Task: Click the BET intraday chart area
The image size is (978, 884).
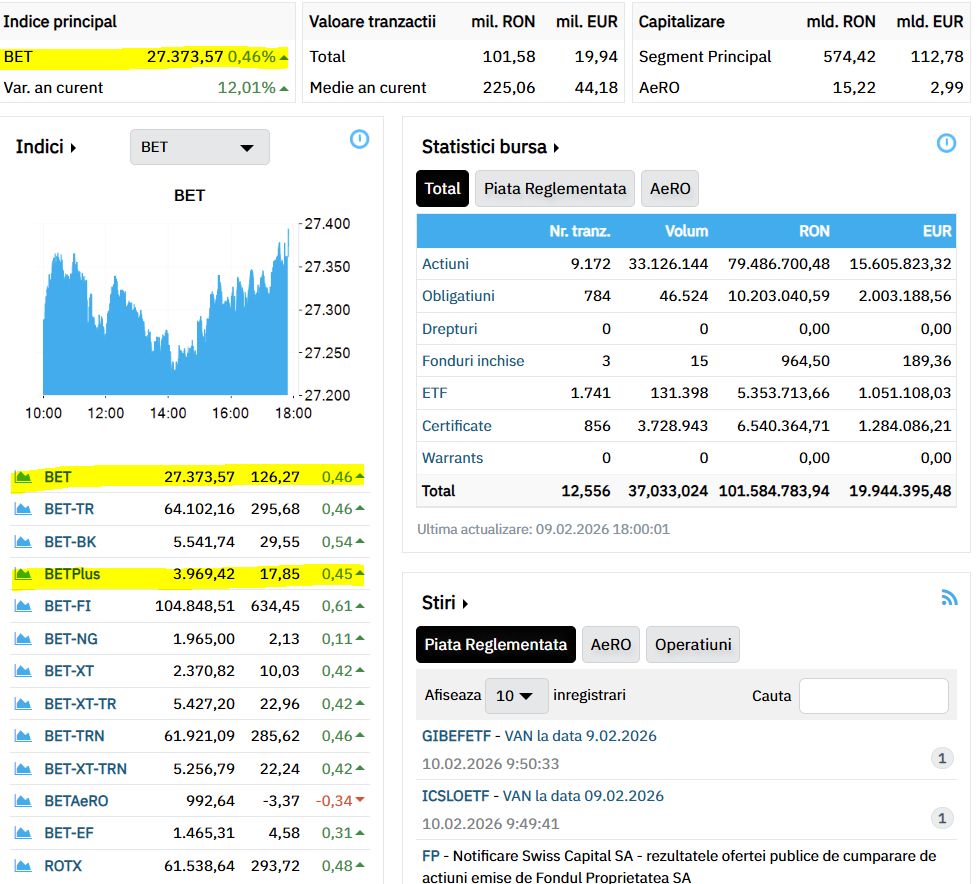Action: pyautogui.click(x=165, y=310)
